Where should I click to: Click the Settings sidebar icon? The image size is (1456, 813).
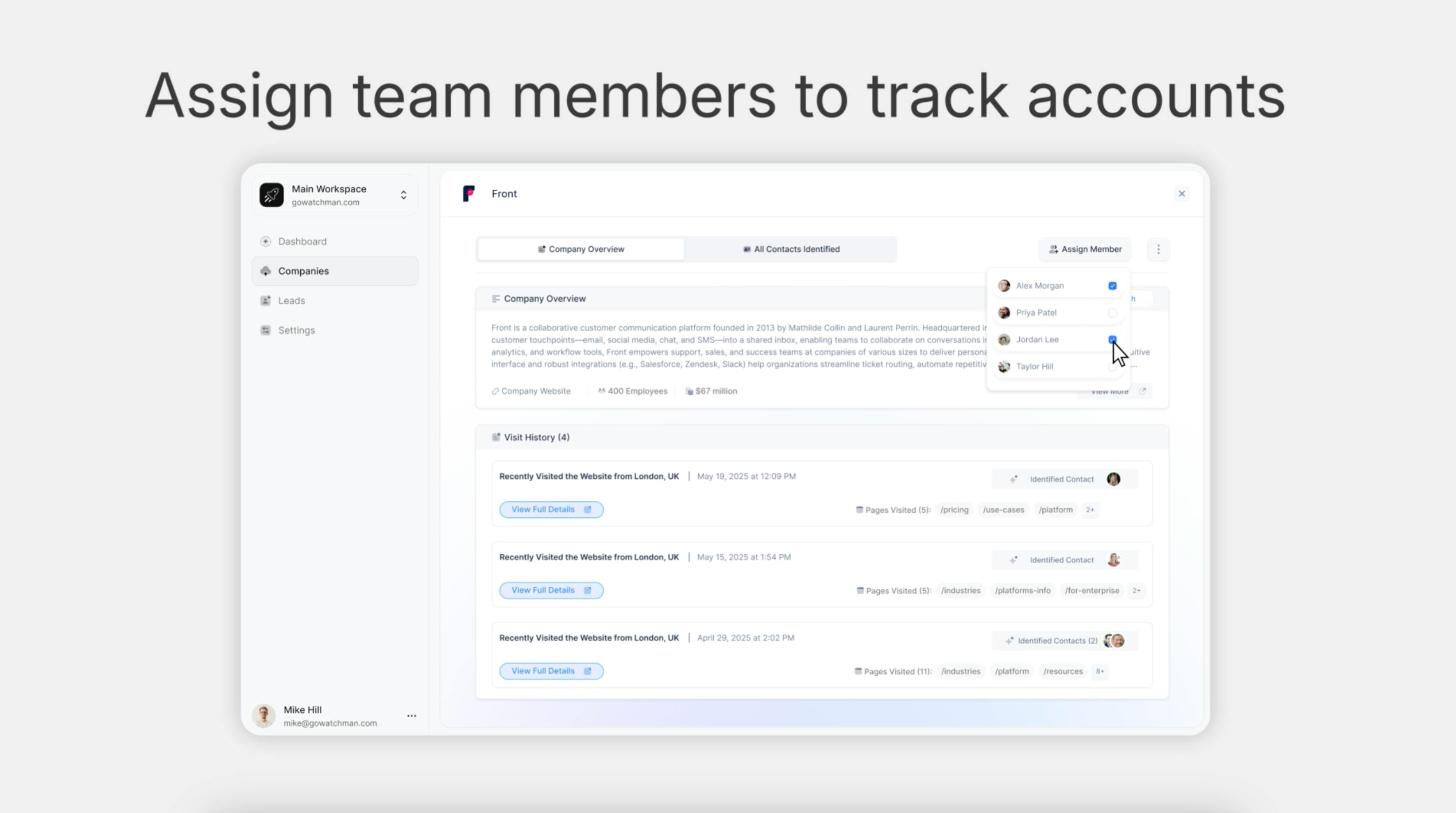click(265, 330)
